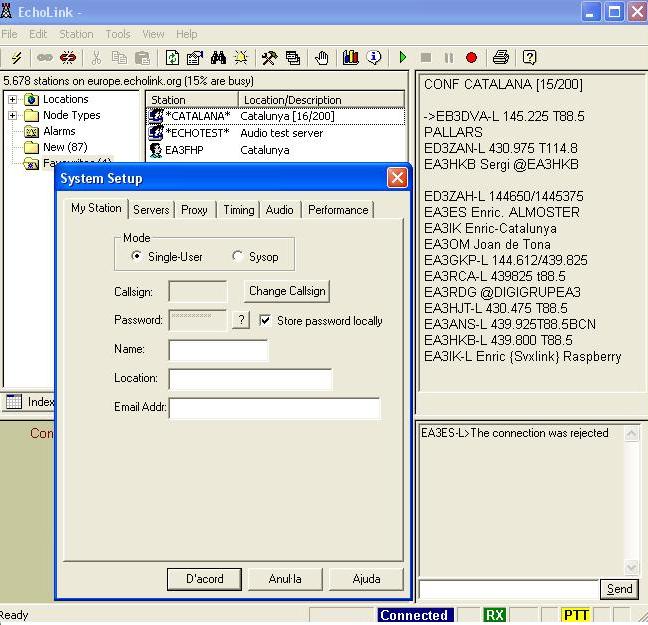This screenshot has width=648, height=625.
Task: Open the View menu
Action: point(153,34)
